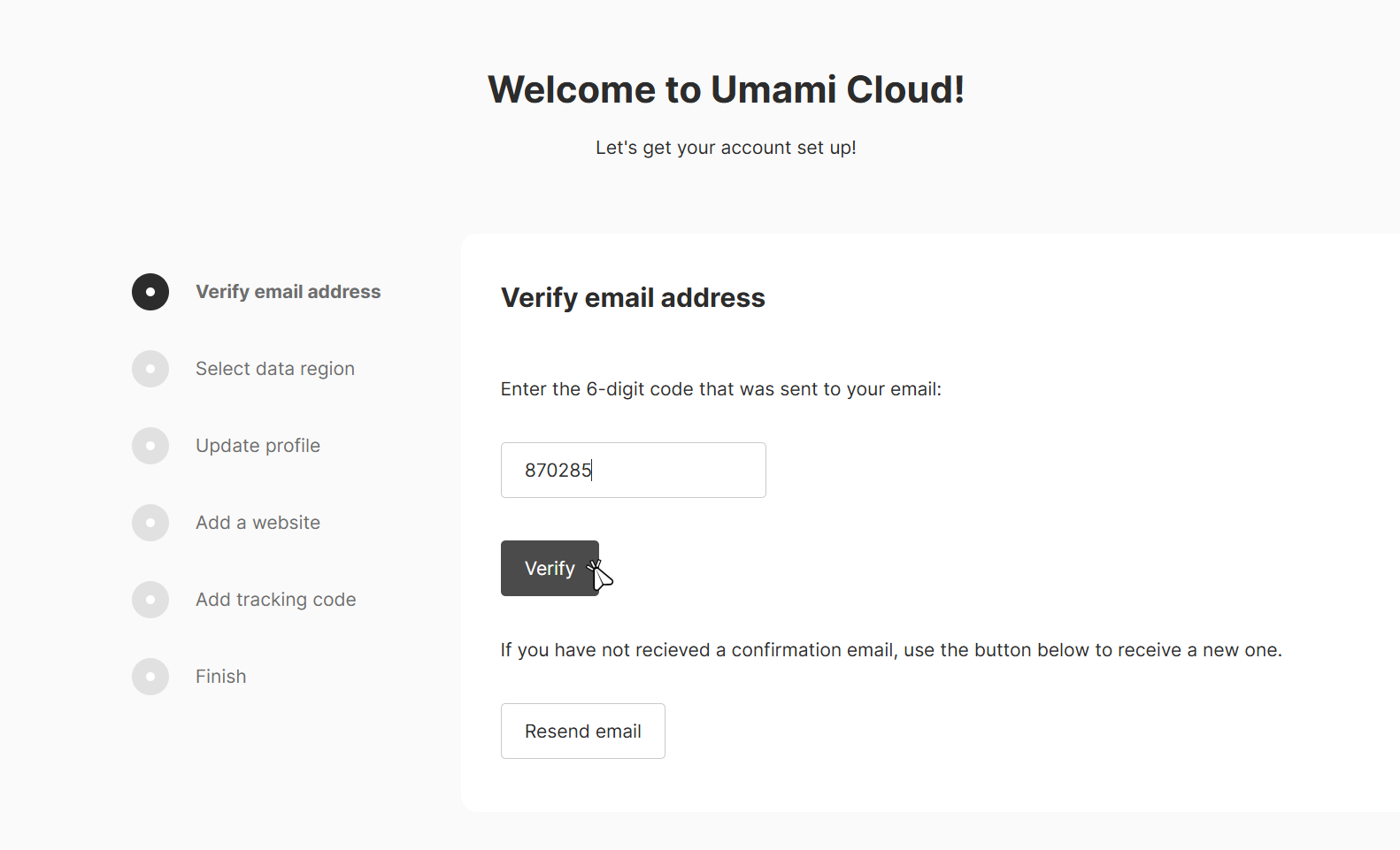Click the Welcome to Umami Cloud heading
Screen dimensions: 1400x850
click(726, 89)
